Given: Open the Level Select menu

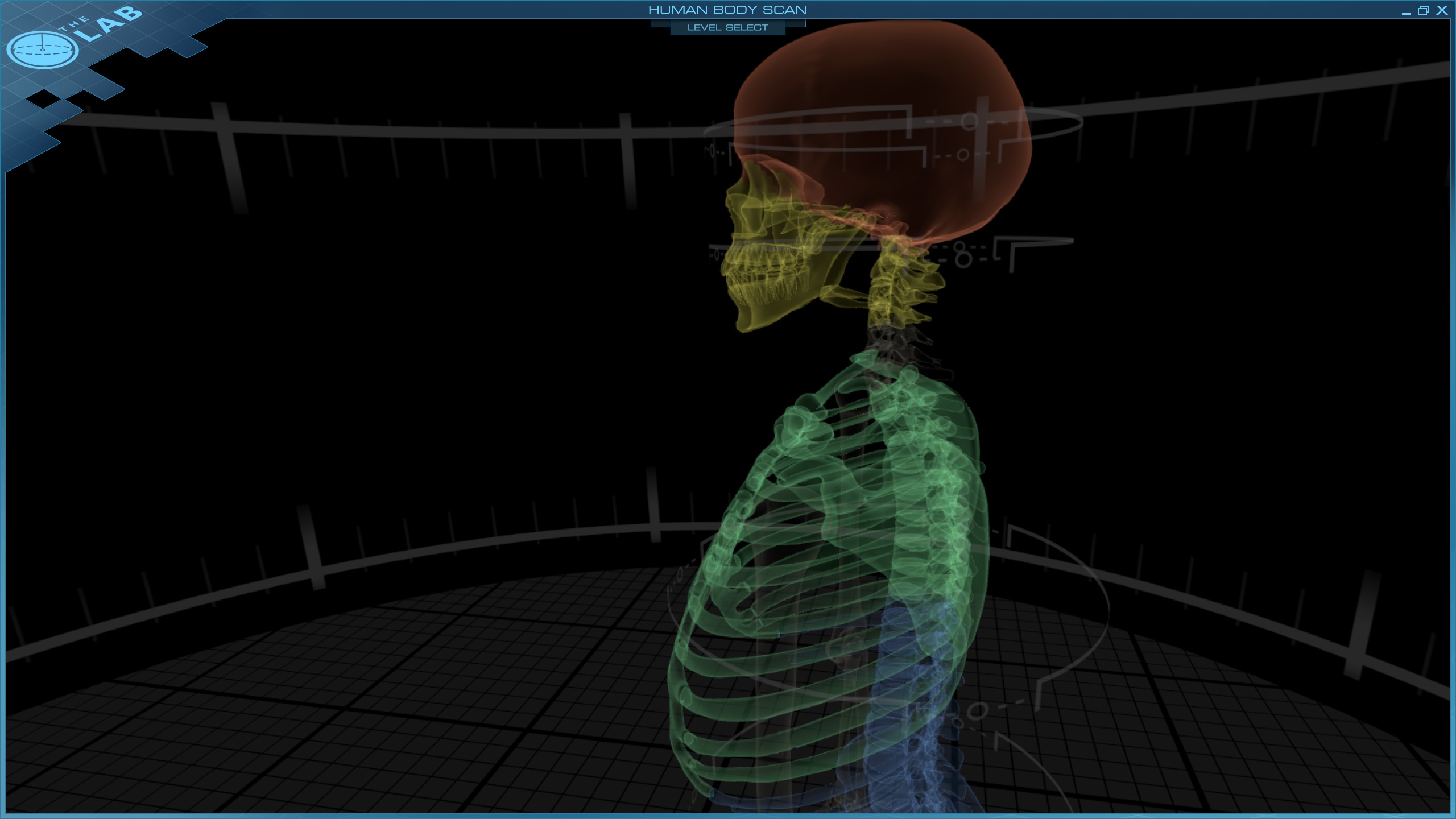Looking at the screenshot, I should point(727,27).
